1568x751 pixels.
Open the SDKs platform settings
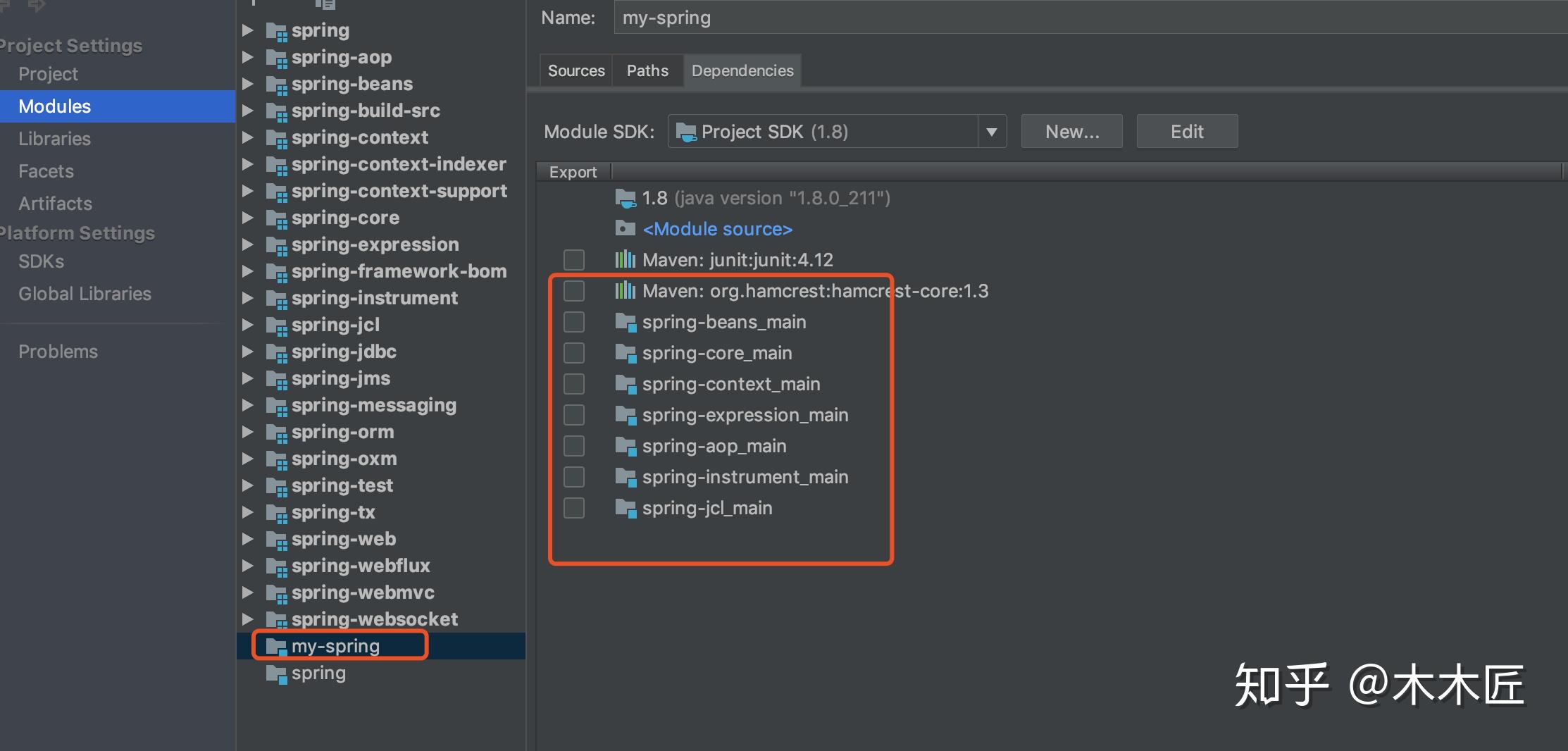coord(41,261)
